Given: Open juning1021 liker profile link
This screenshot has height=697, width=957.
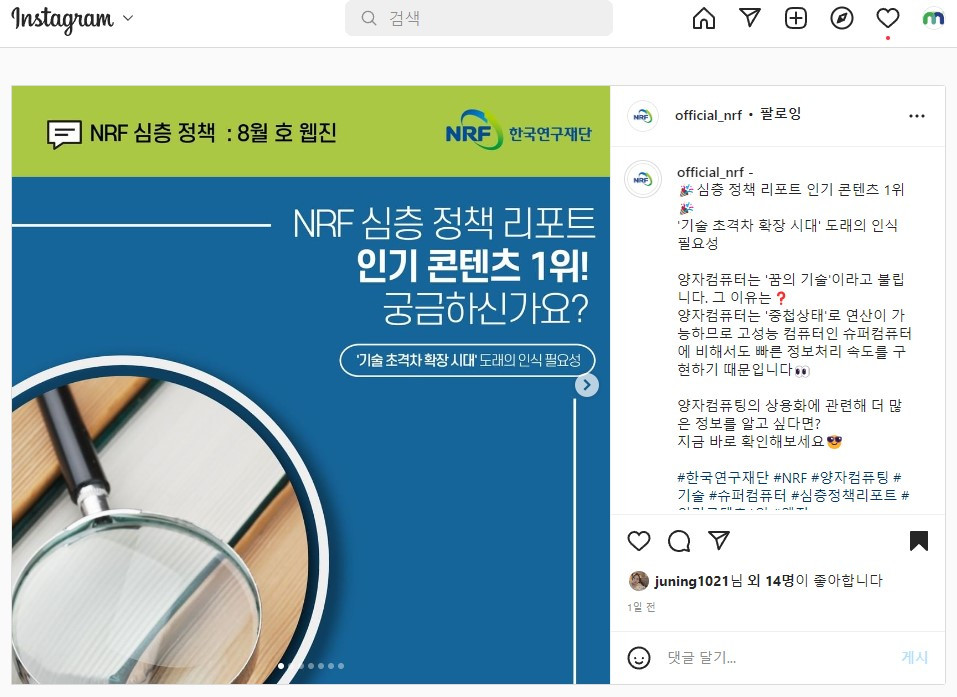Looking at the screenshot, I should click(692, 581).
